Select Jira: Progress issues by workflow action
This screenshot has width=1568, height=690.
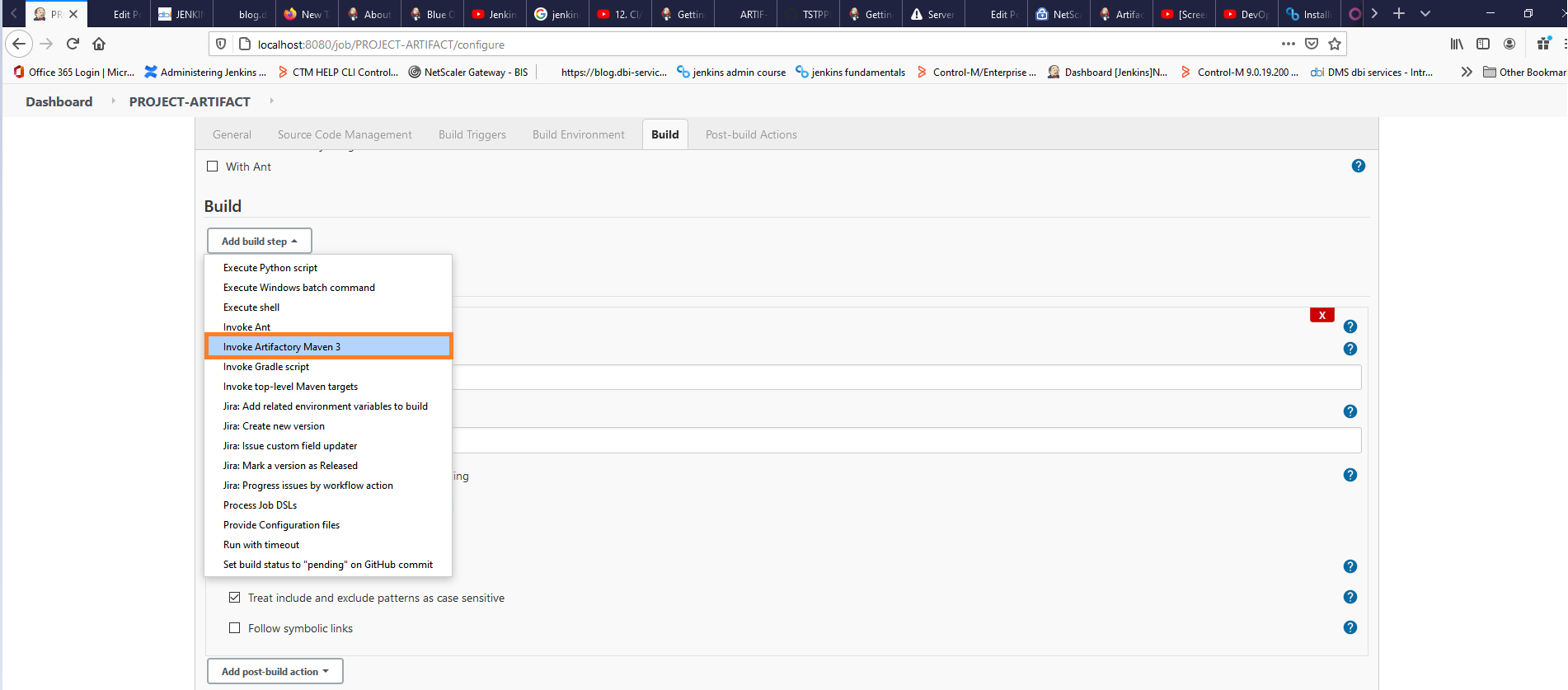(328, 486)
